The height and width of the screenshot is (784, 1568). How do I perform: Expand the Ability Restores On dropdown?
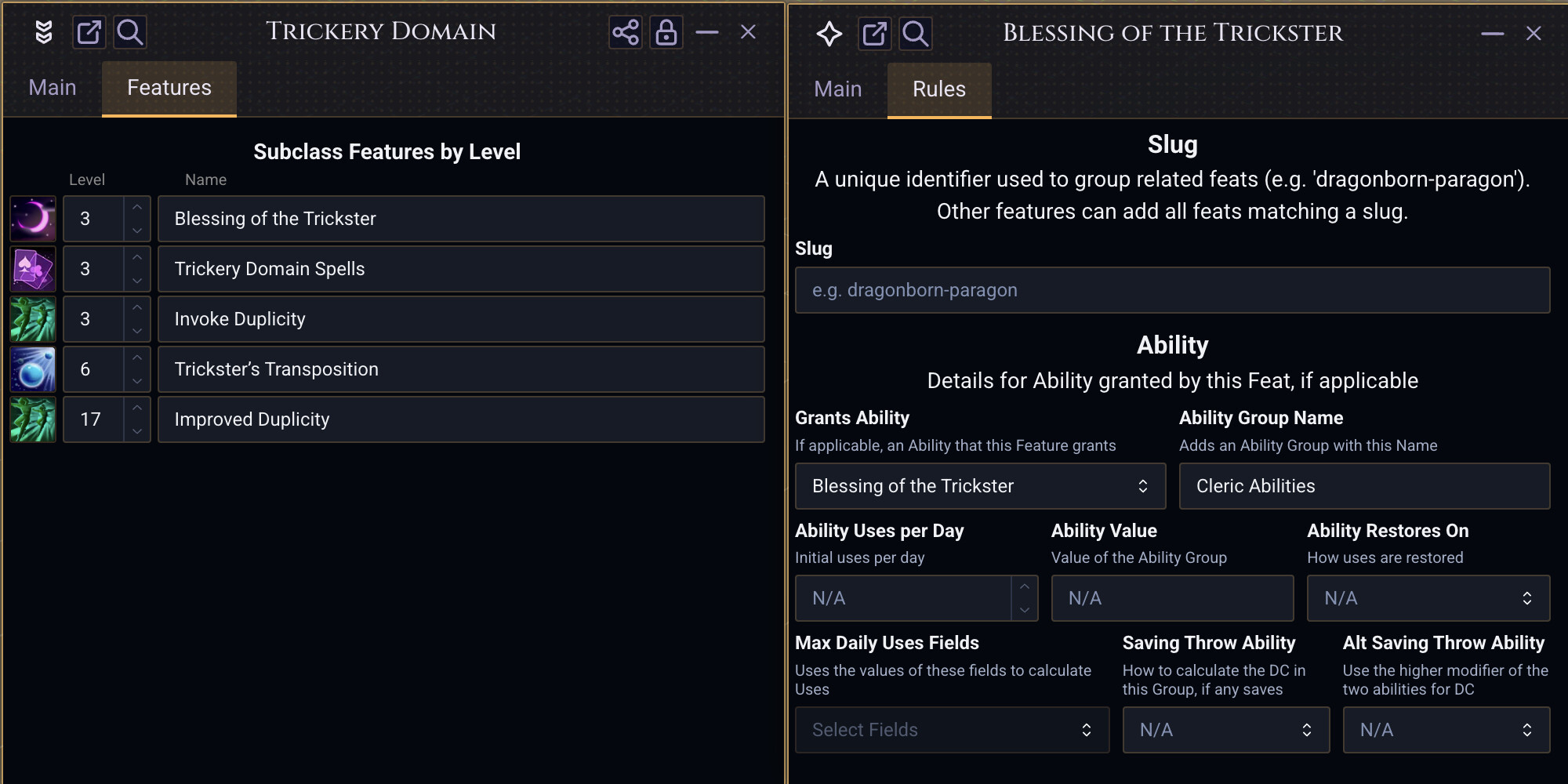pos(1428,598)
